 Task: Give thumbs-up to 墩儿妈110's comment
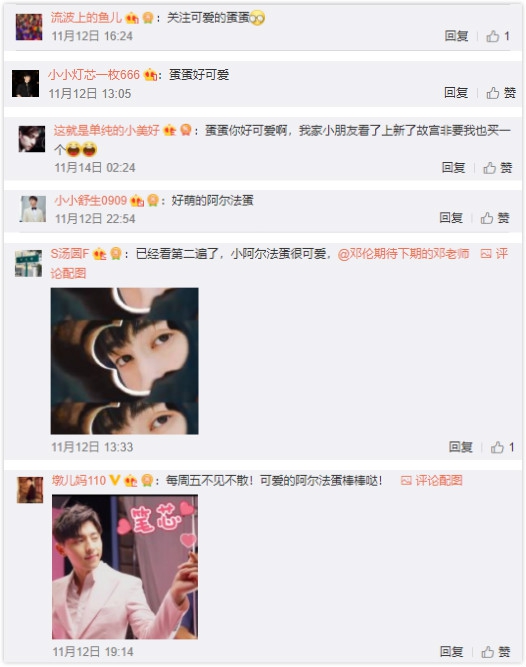(x=495, y=652)
